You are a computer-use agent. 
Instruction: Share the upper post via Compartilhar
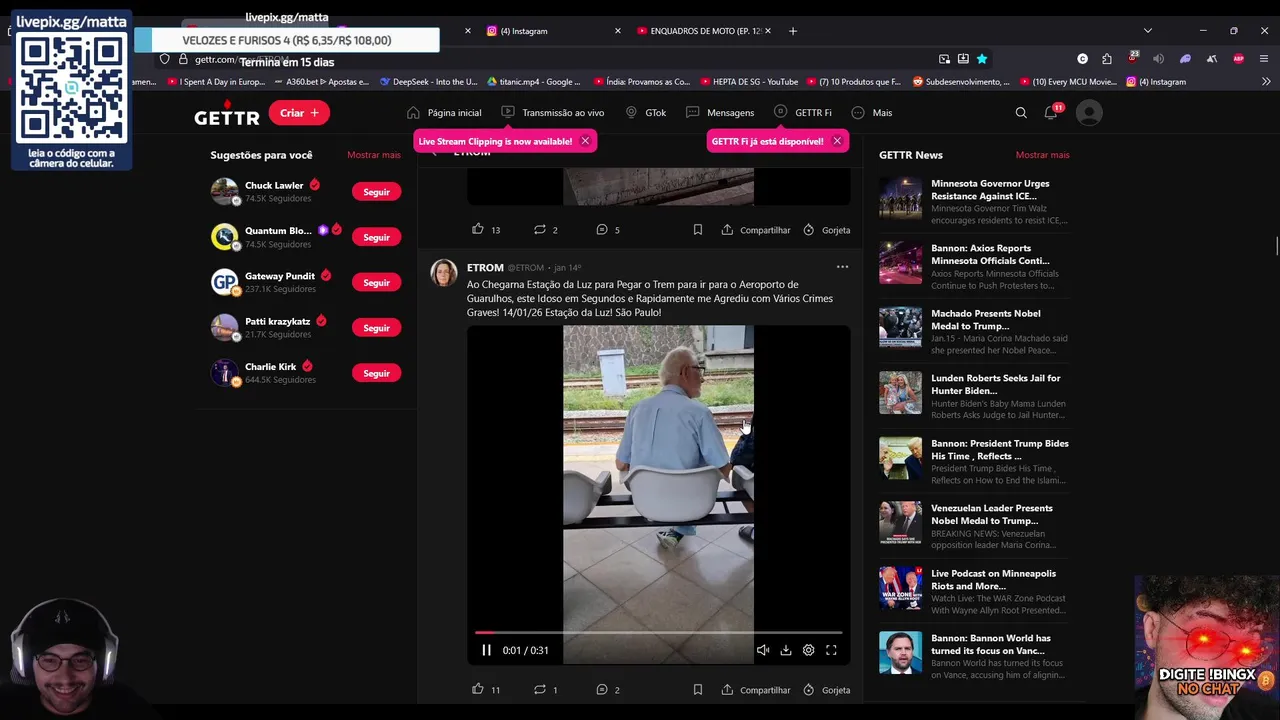tap(756, 230)
